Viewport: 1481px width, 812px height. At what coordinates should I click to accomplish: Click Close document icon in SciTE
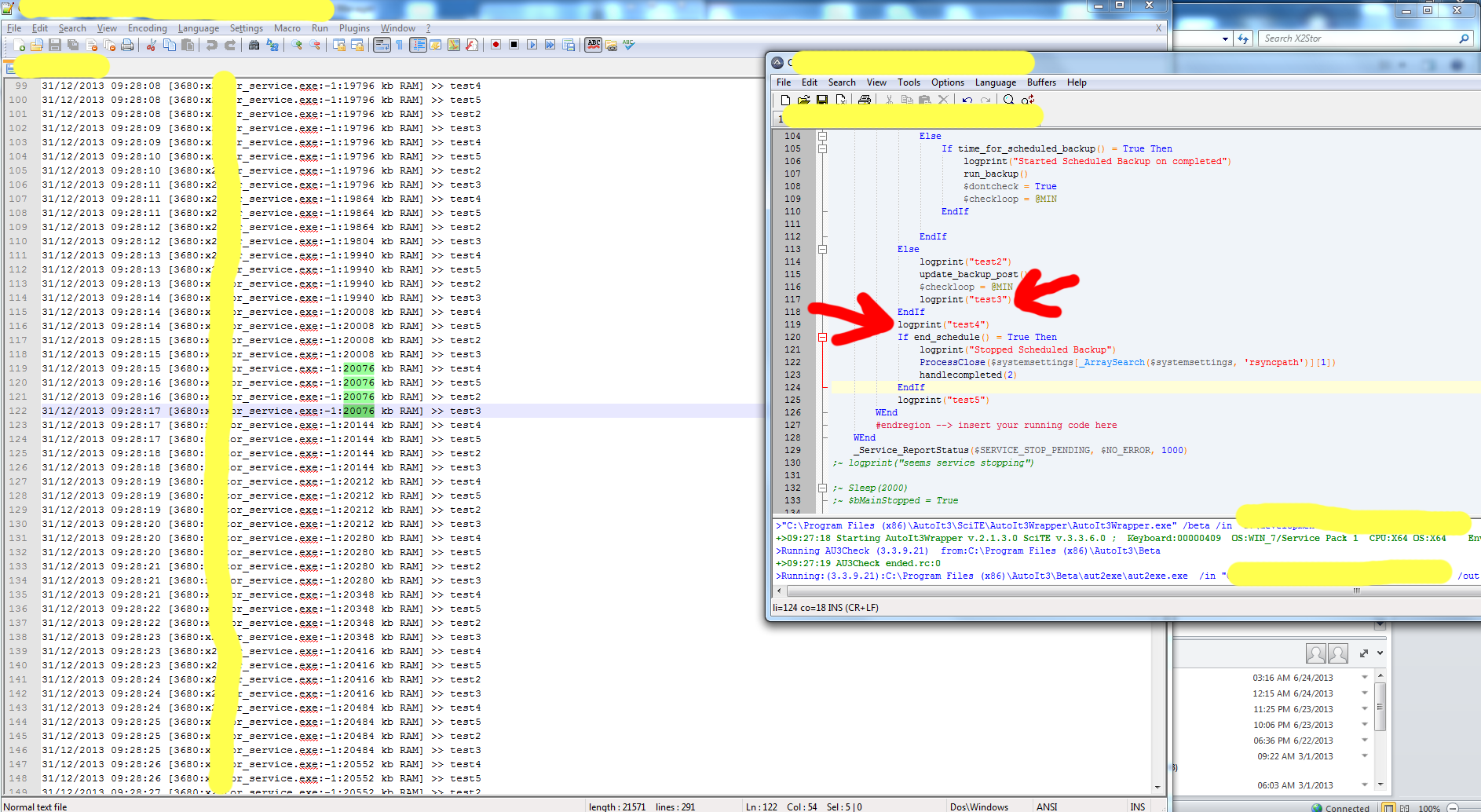(x=840, y=100)
